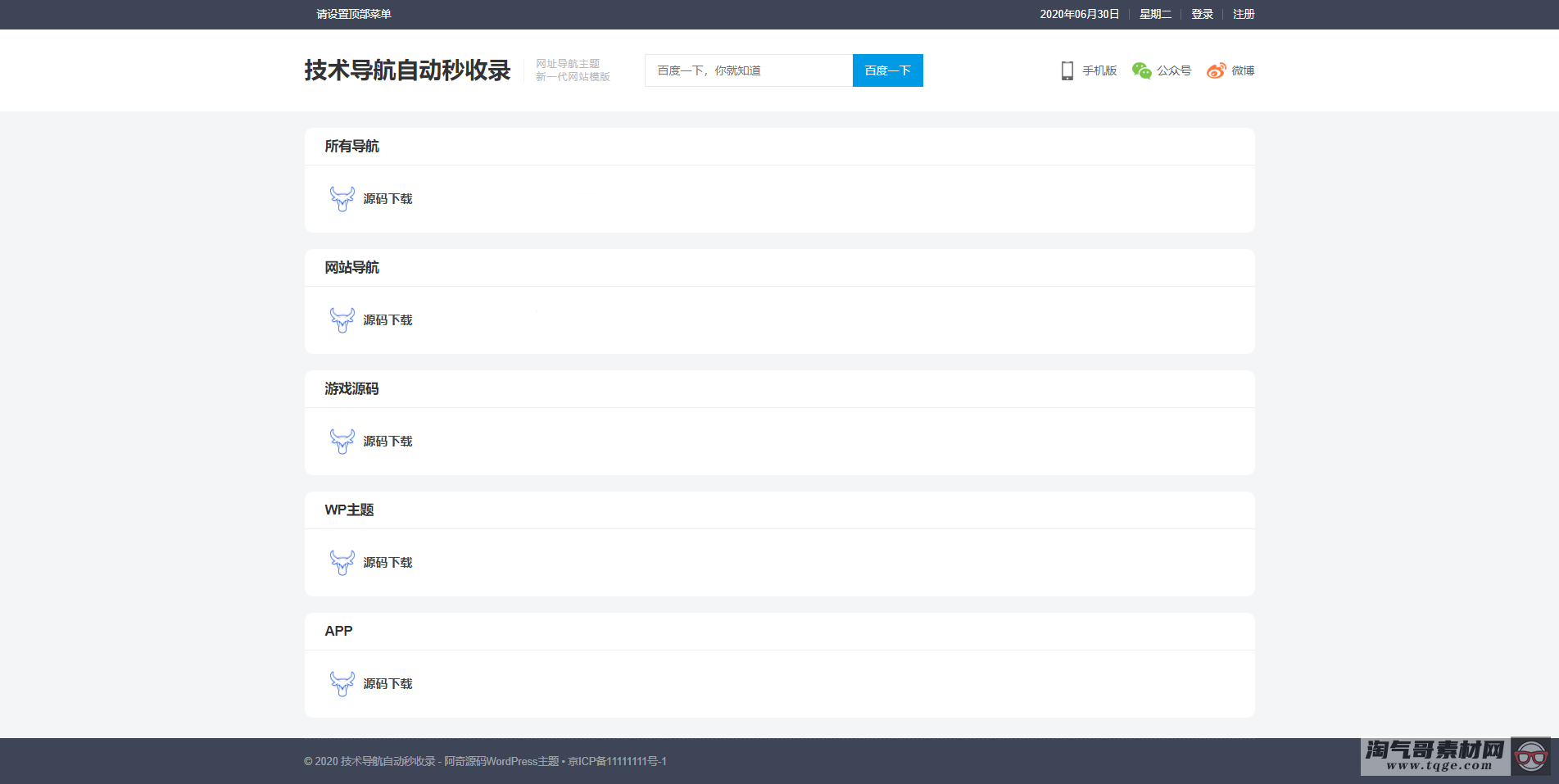Open 手机版 mobile version link
The height and width of the screenshot is (784, 1559).
coord(1099,70)
